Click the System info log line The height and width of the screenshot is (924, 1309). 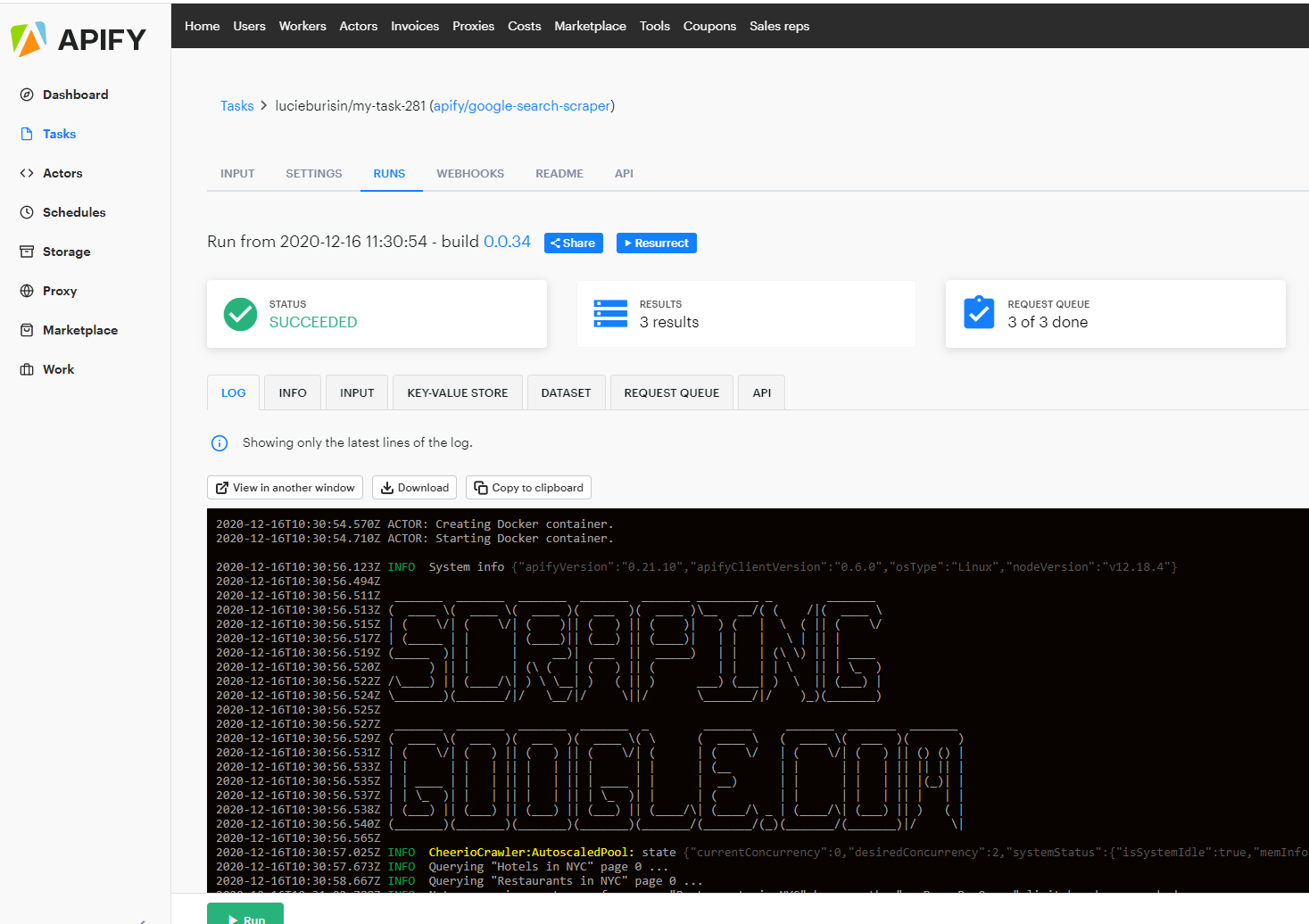(697, 567)
